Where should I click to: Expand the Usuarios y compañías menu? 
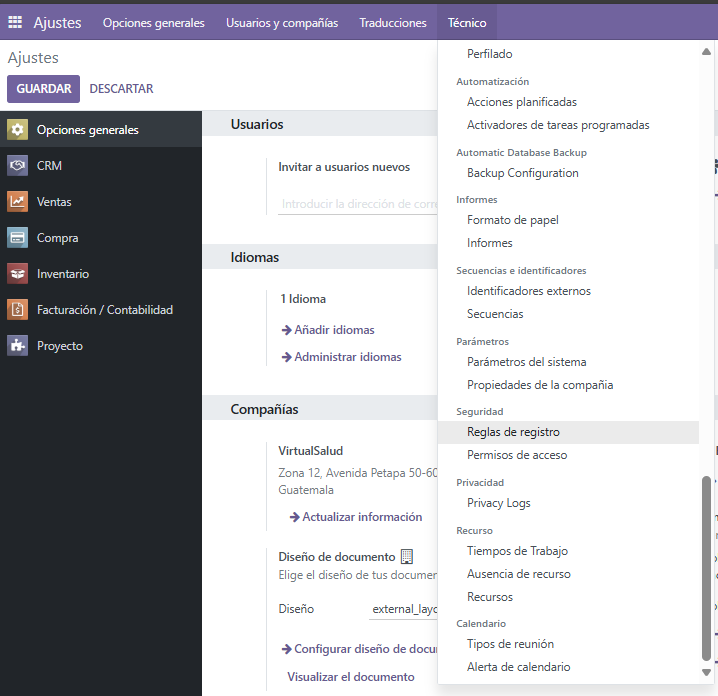282,23
